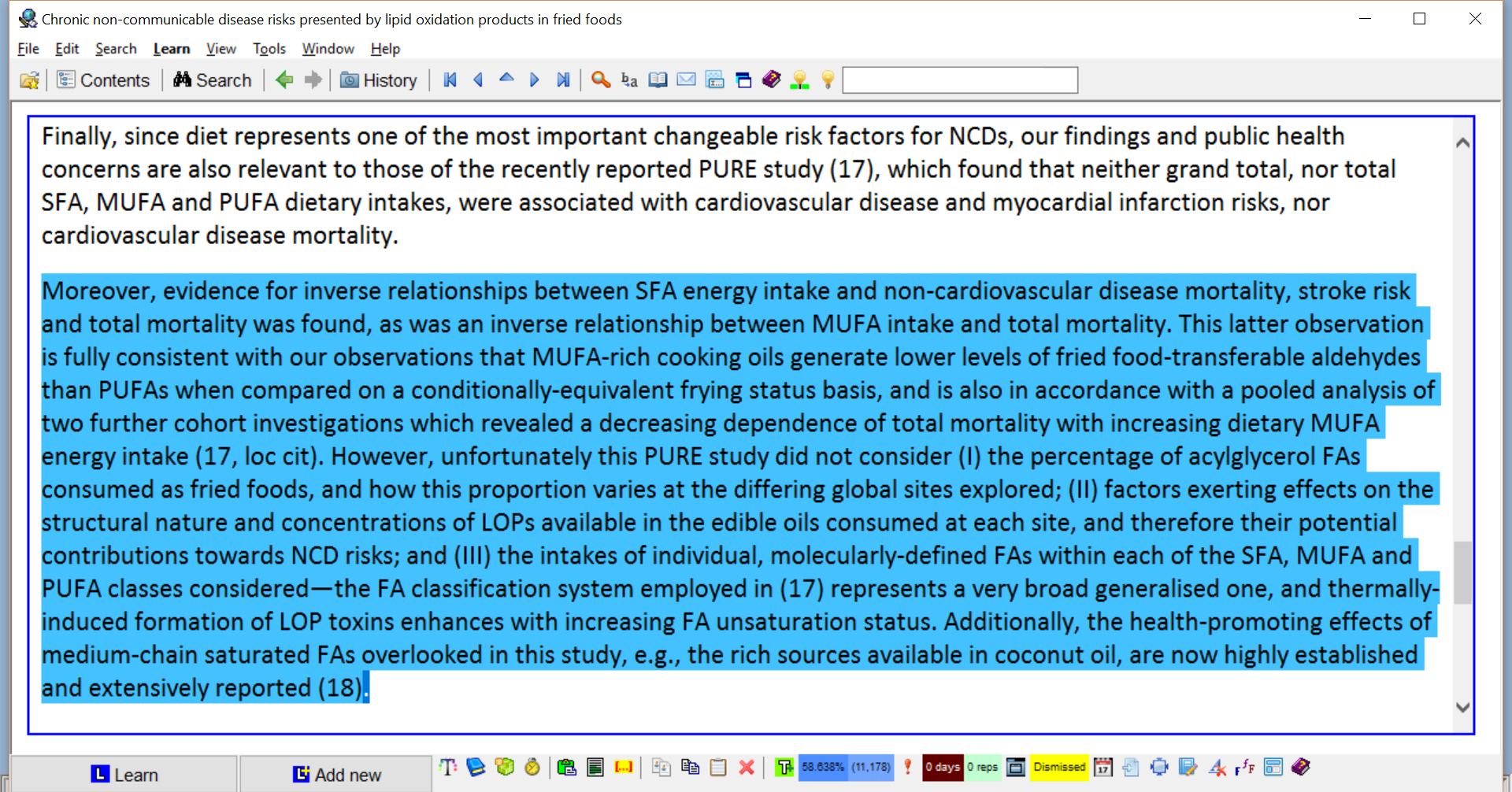Click the template/layout icon next to envelope
The height and width of the screenshot is (792, 1512).
(715, 80)
